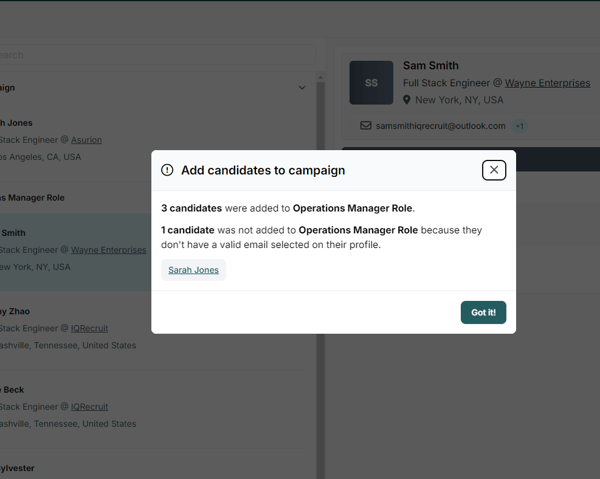Show additional emails via the +1 badge
Image resolution: width=600 pixels, height=479 pixels.
pos(520,126)
